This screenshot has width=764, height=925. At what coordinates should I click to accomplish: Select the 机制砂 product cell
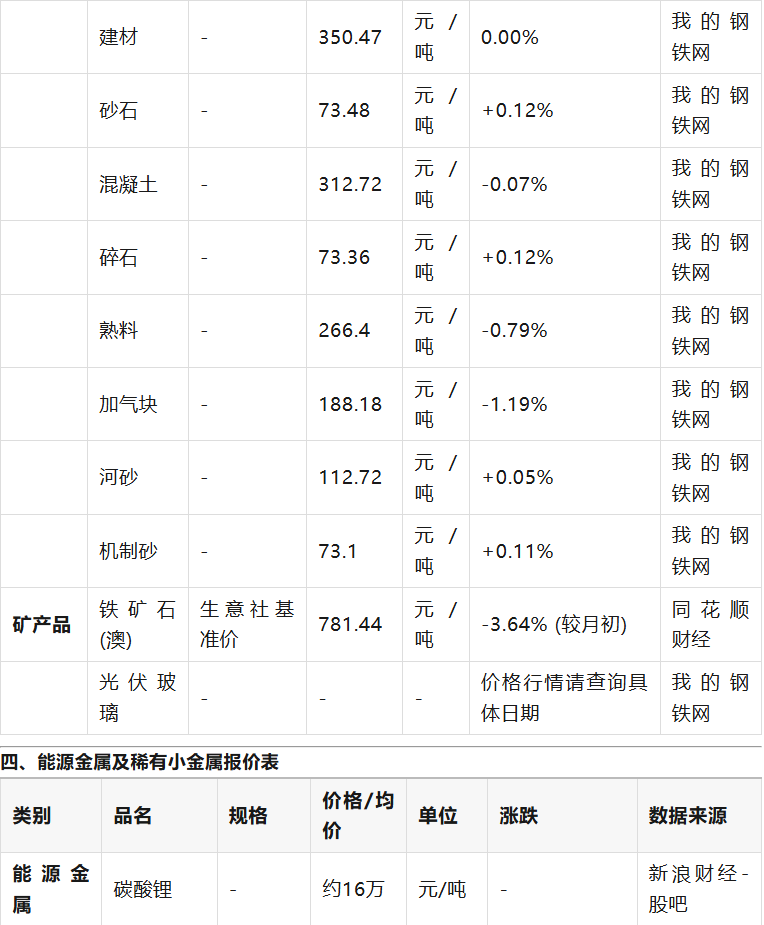pyautogui.click(x=128, y=551)
